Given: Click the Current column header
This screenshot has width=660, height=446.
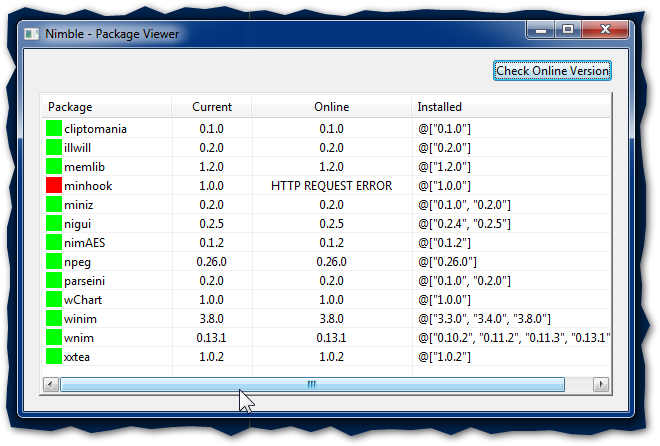Looking at the screenshot, I should click(x=211, y=107).
